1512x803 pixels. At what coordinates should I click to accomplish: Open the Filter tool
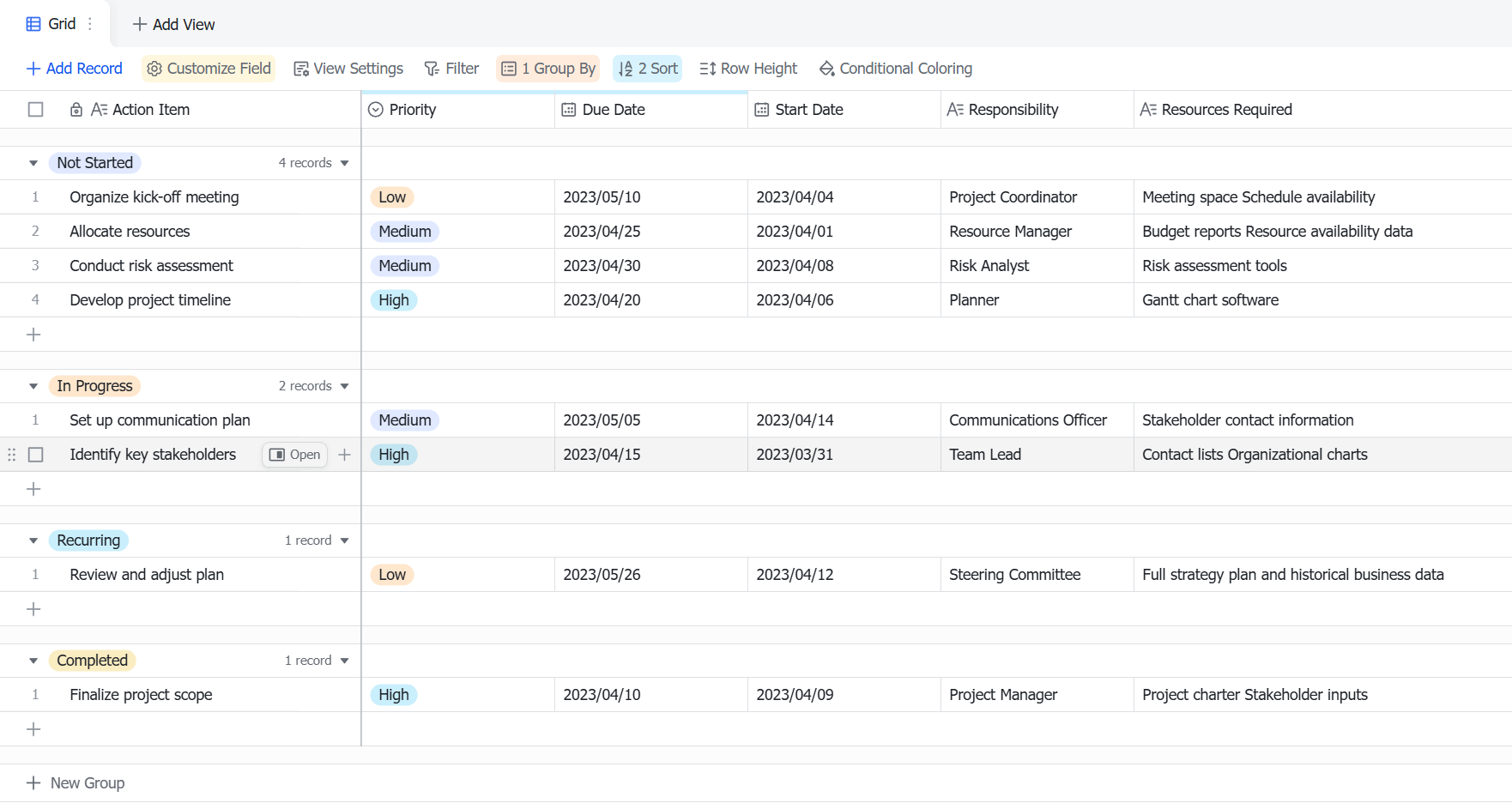452,69
